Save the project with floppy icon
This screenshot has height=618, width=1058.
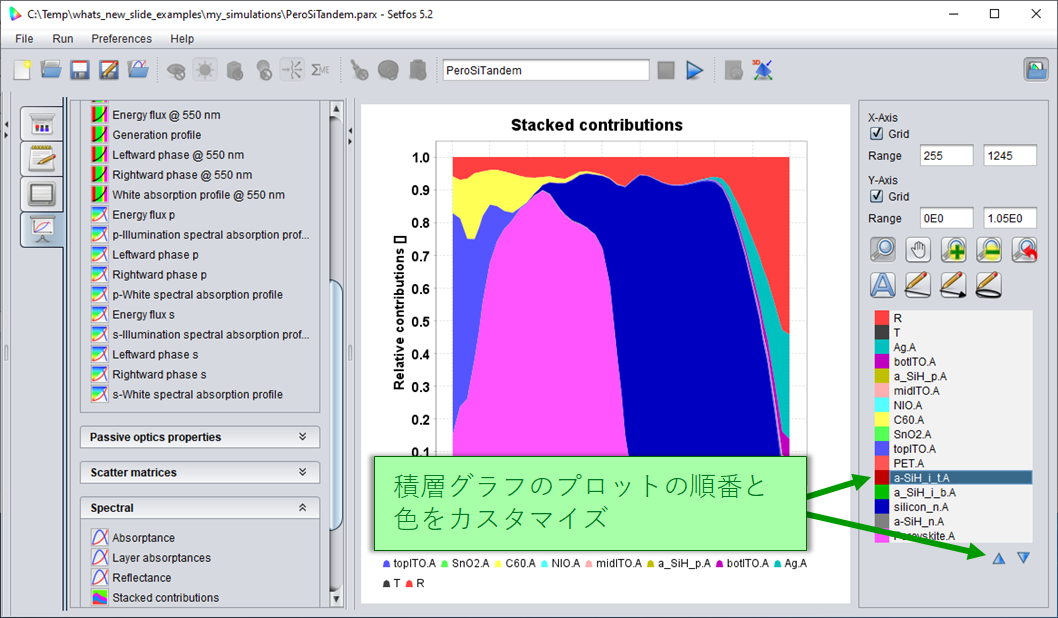click(80, 70)
